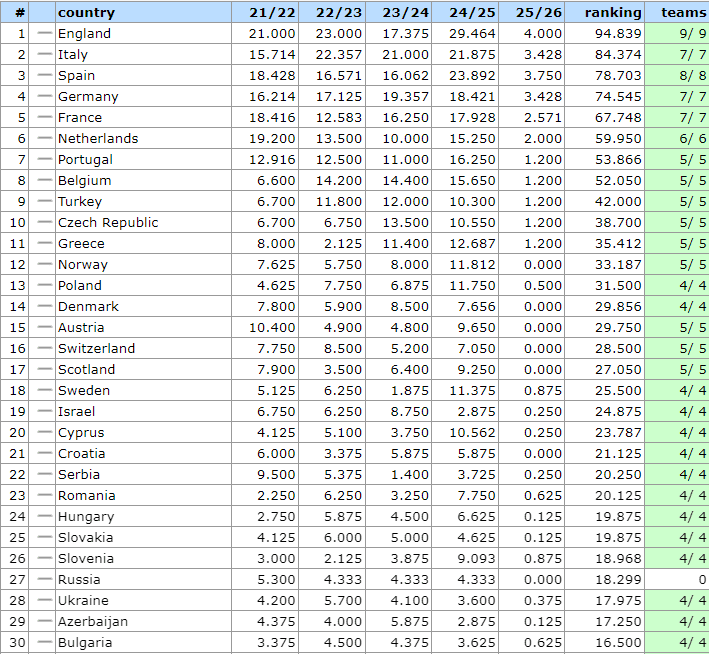Click the no-change dash icon beside Portugal

click(44, 159)
